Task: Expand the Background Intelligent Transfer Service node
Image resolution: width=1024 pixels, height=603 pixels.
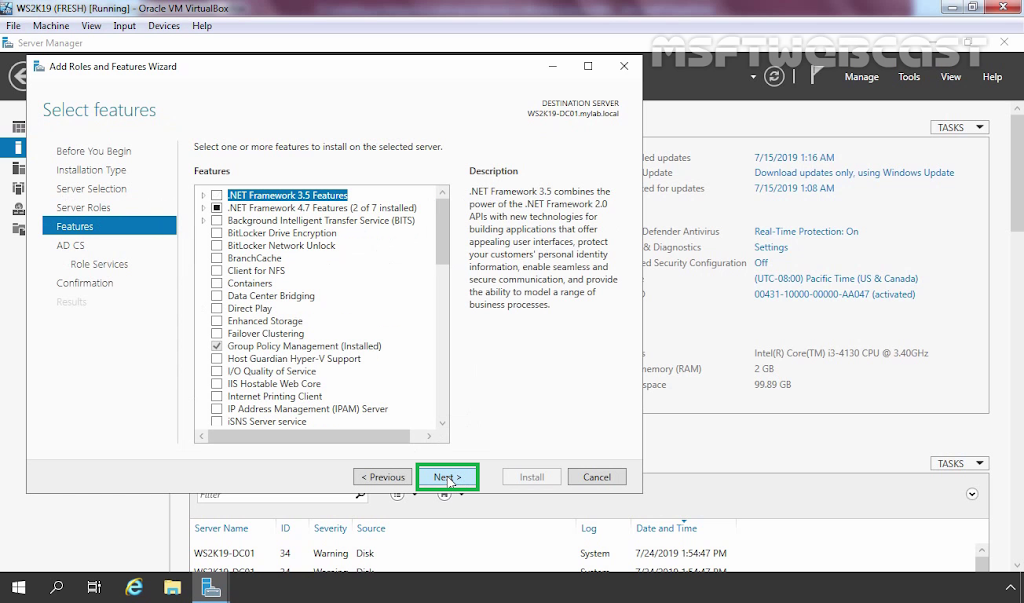Action: point(204,220)
